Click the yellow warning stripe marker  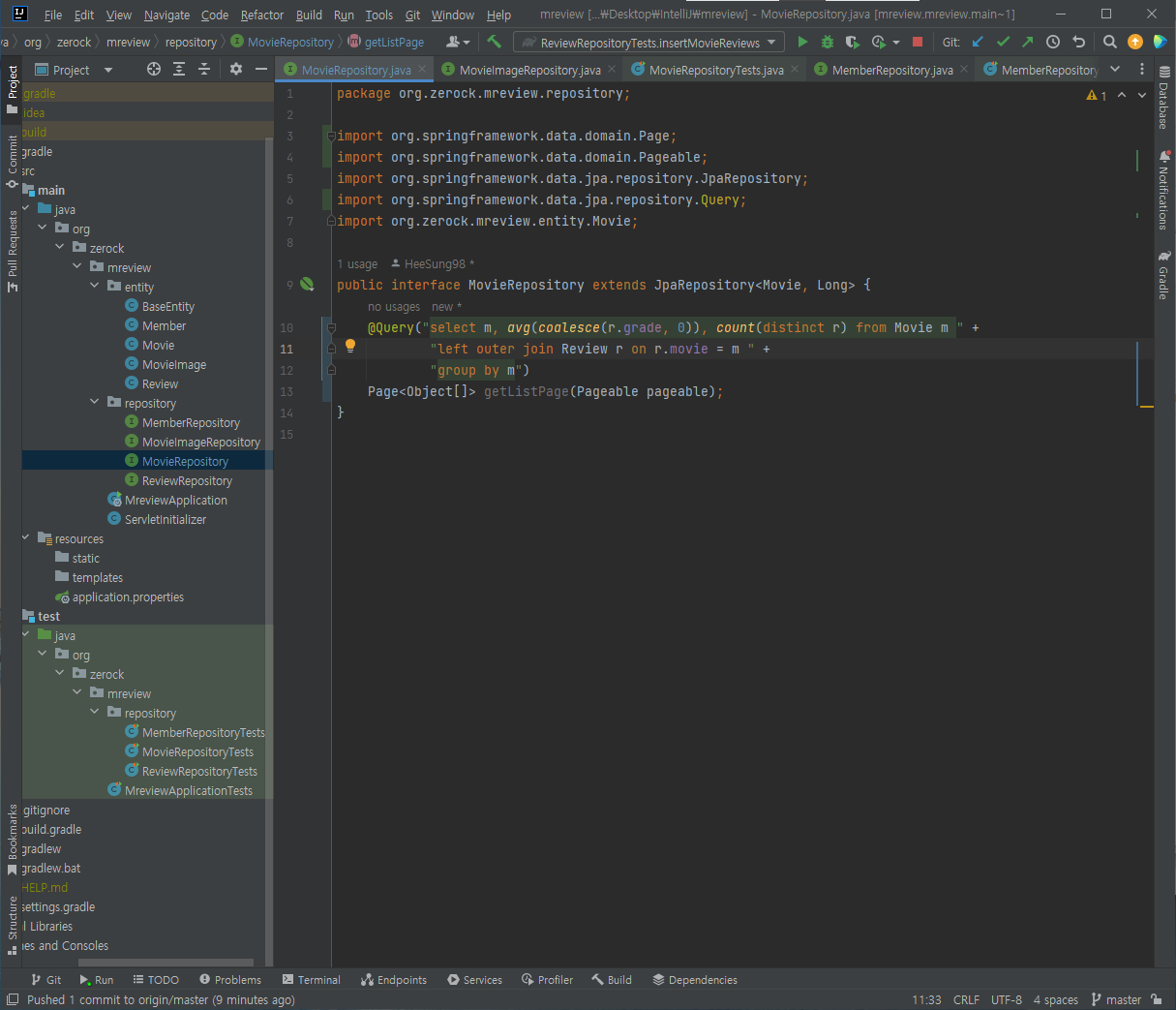tap(1147, 407)
